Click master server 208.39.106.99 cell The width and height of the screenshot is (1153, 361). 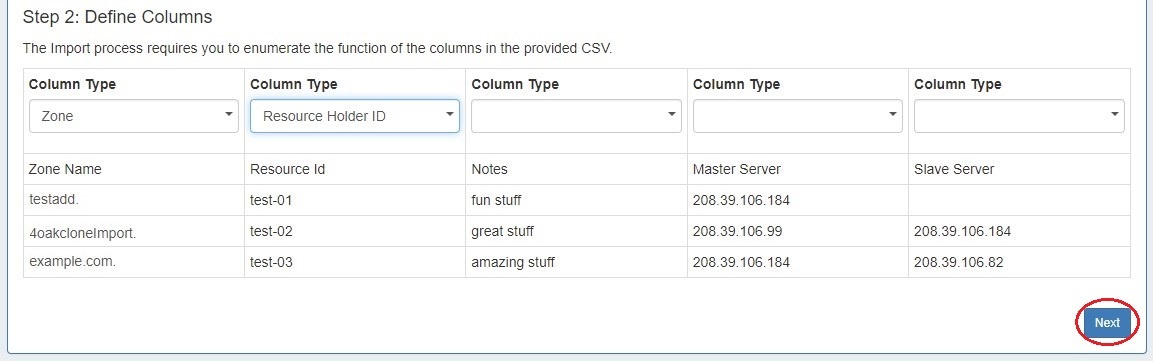tap(798, 232)
